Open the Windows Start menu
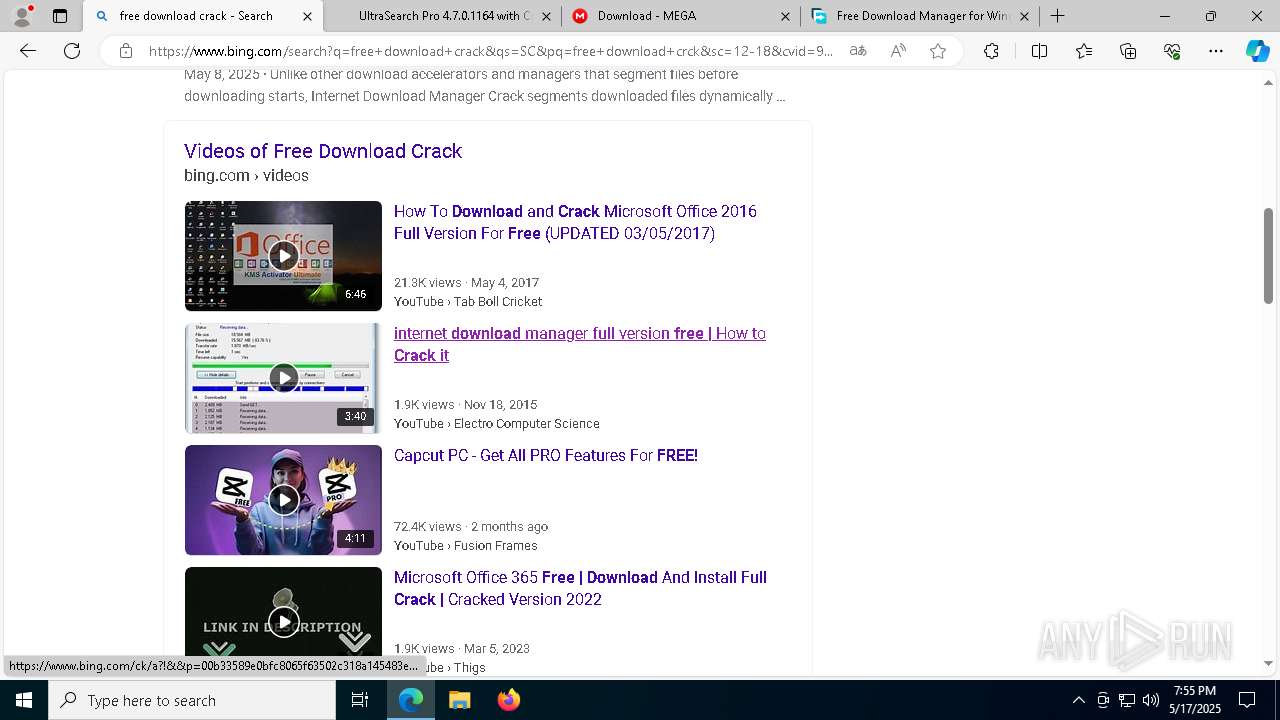The height and width of the screenshot is (720, 1280). click(24, 700)
